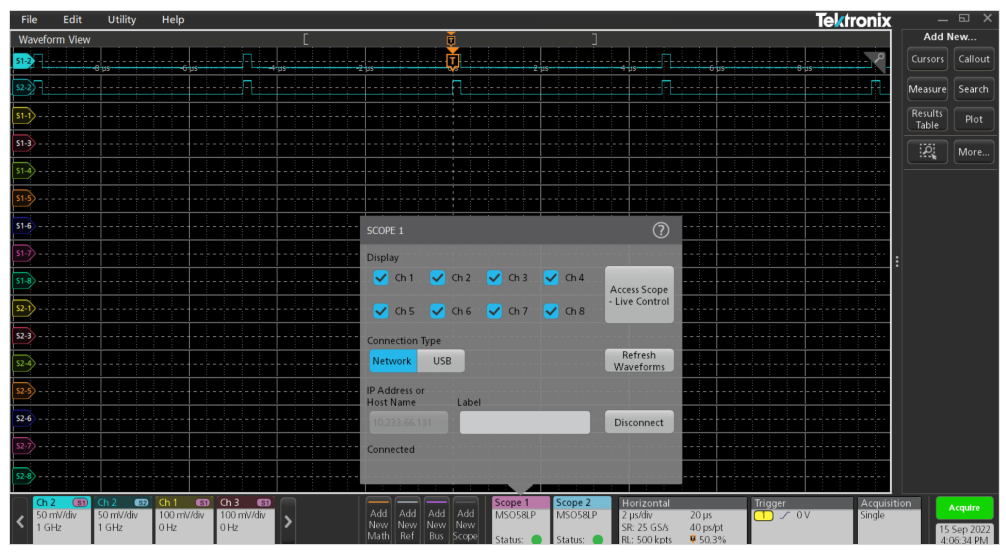Uncheck Ch 6 display checkbox
1006x552 pixels.
(438, 311)
